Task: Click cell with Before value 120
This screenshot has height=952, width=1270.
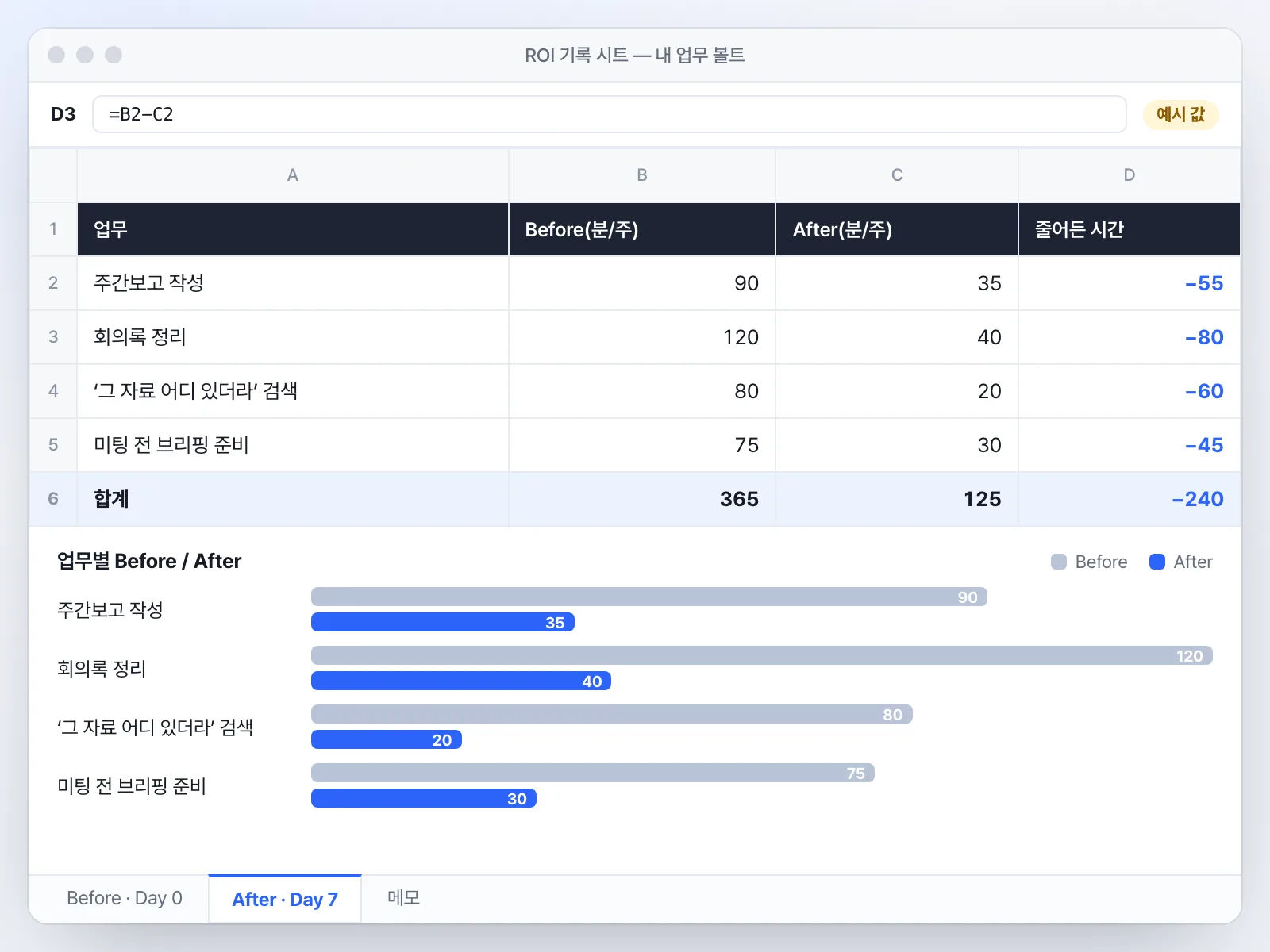Action: [642, 337]
